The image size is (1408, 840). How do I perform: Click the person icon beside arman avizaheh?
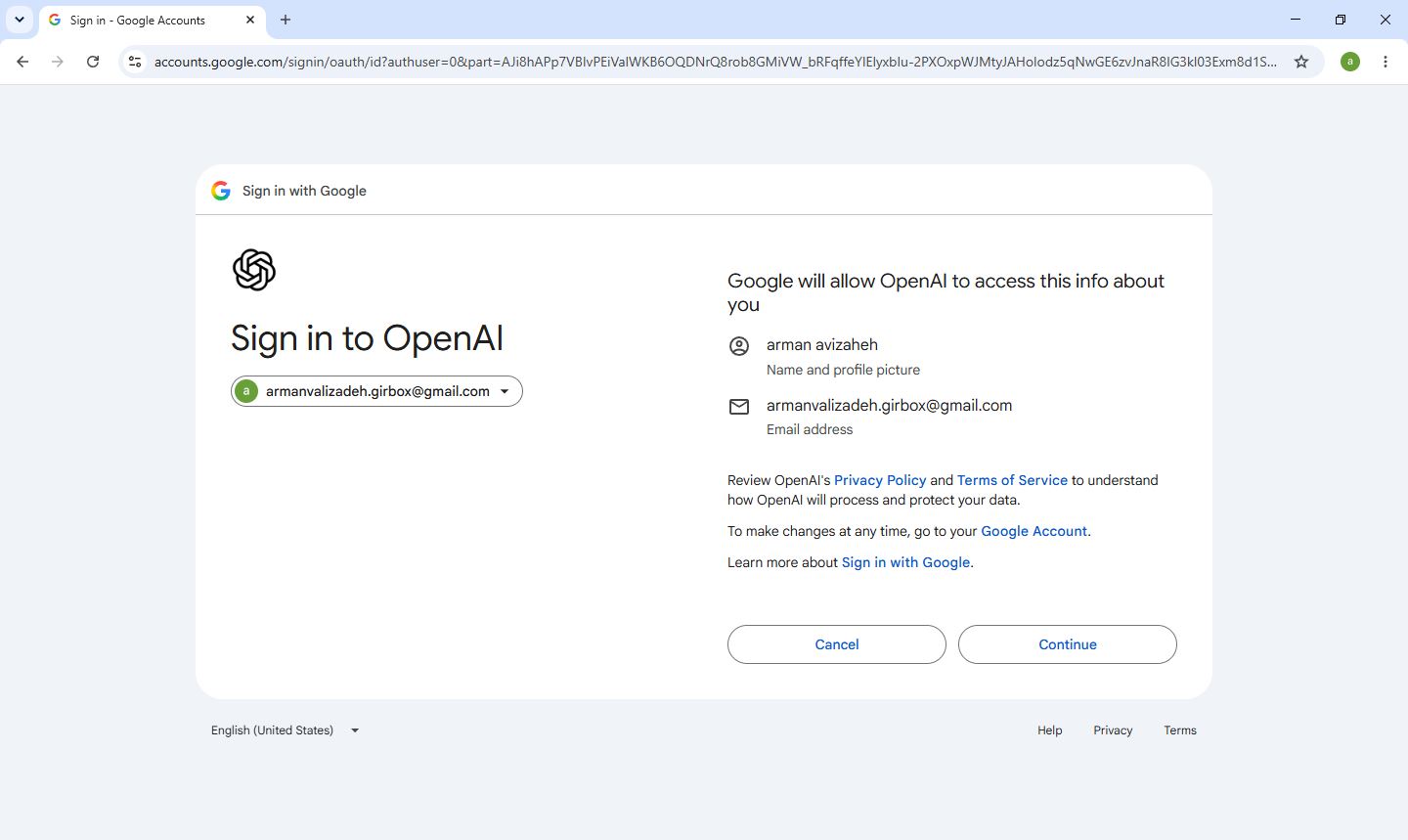[x=739, y=346]
